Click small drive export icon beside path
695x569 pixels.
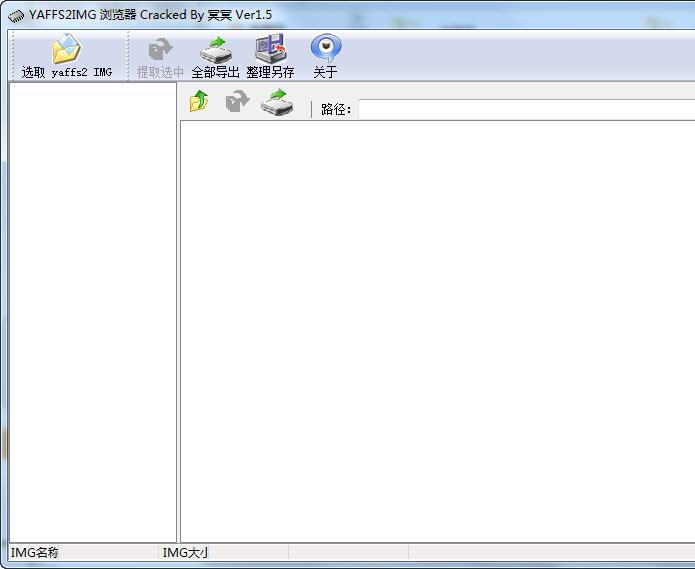coord(277,101)
